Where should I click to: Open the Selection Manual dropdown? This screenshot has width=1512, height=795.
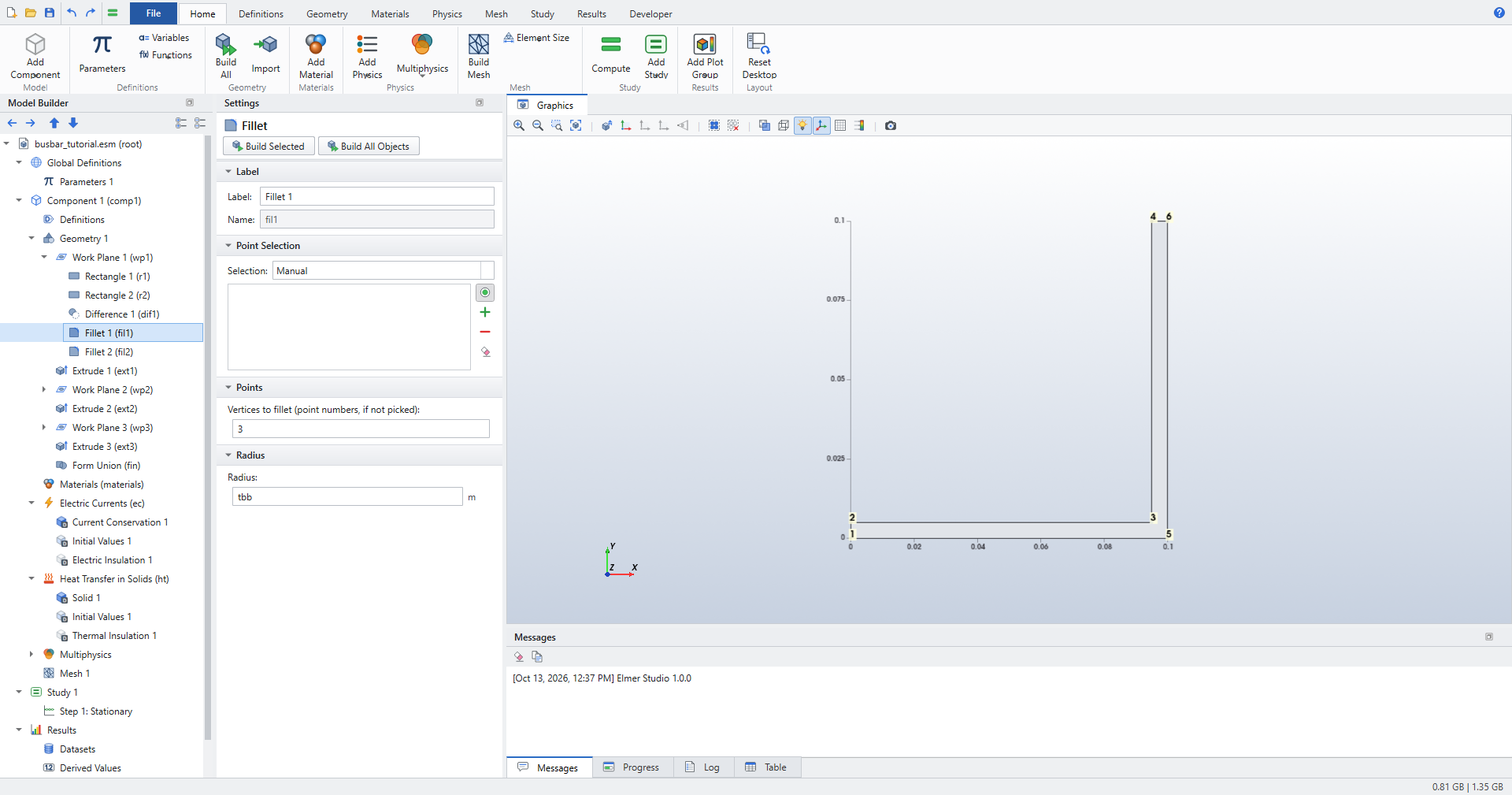coord(384,271)
